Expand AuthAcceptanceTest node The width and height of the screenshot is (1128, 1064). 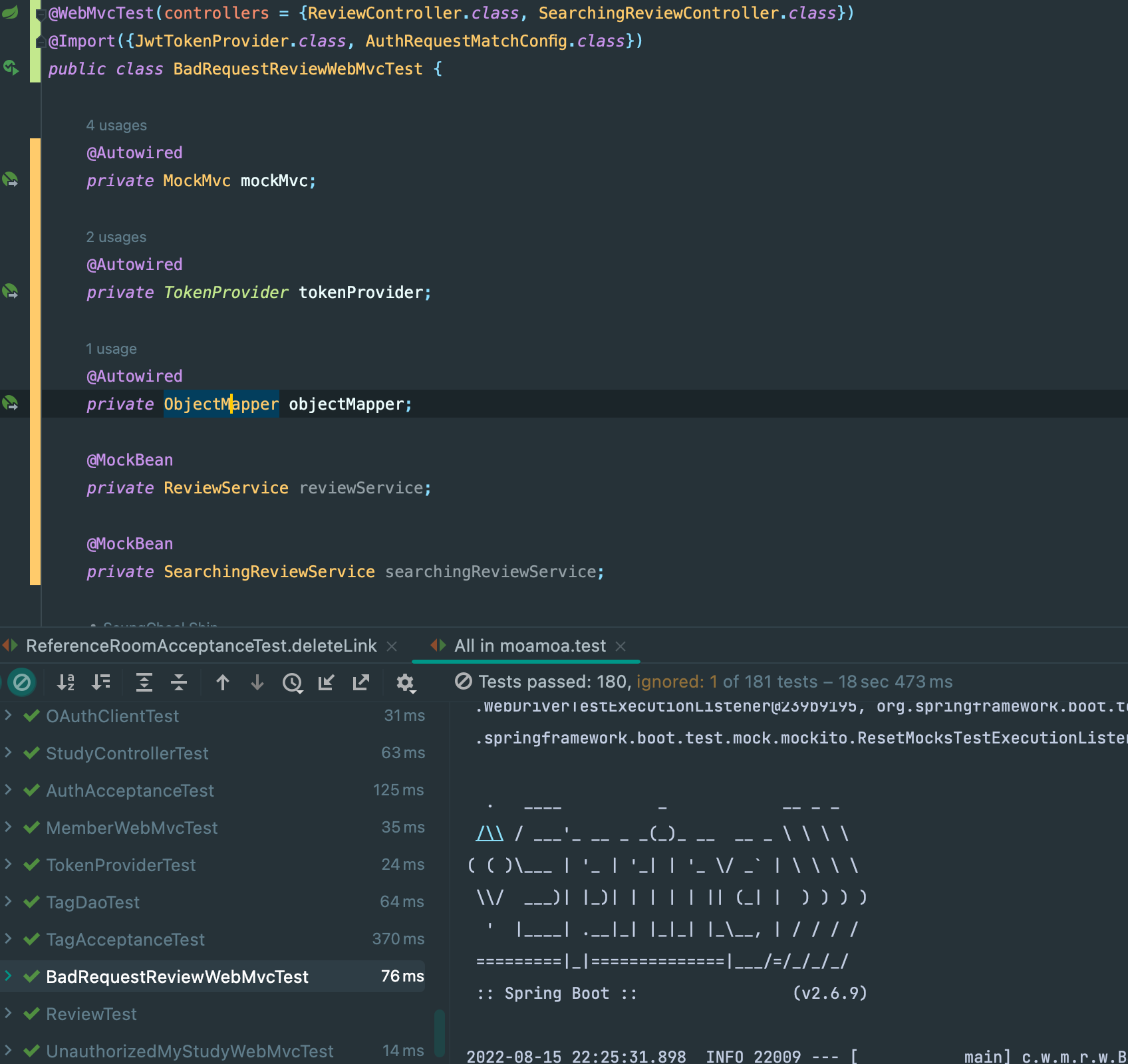point(9,789)
